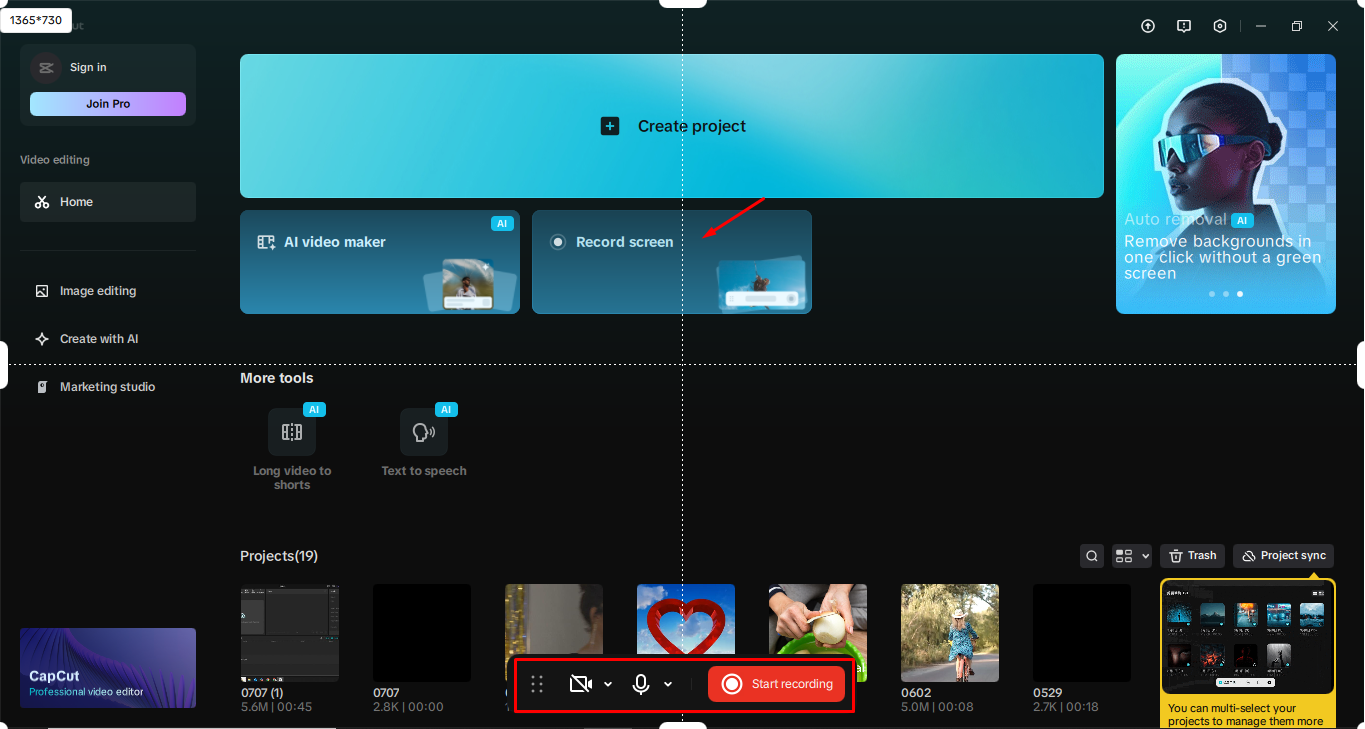Toggle the microphone in the recording toolbar

[x=641, y=684]
